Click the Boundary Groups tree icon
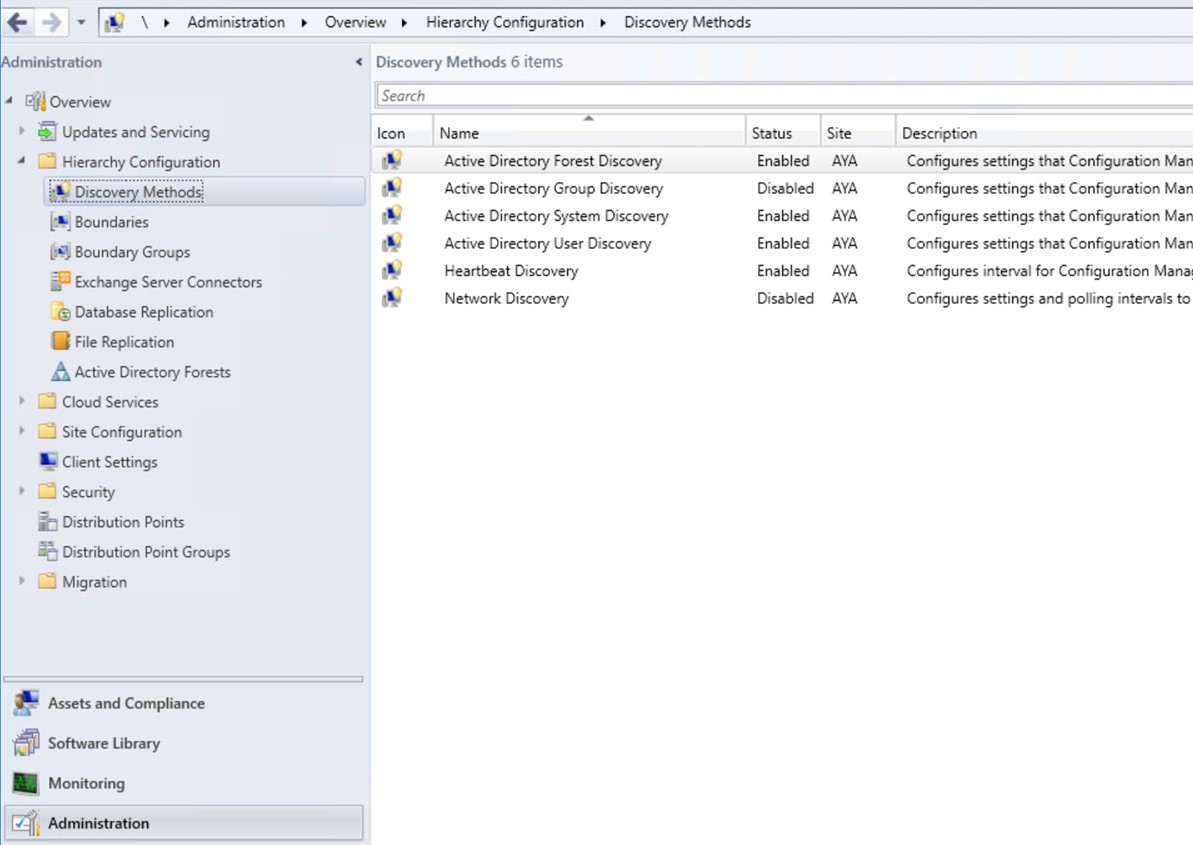This screenshot has height=845, width=1193. (60, 252)
